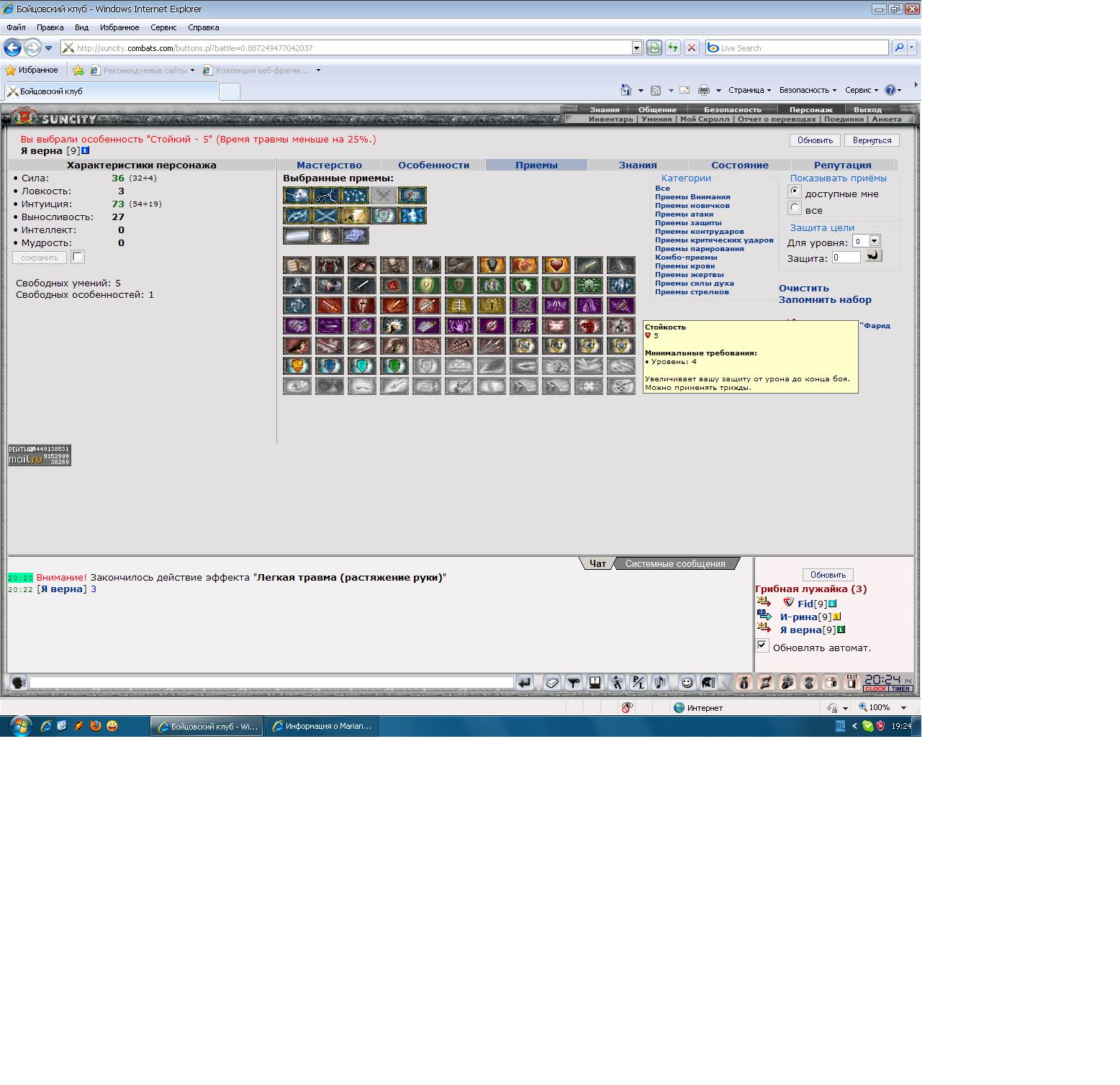This screenshot has height=1085, width=1120.
Task: Open the Windows Start button
Action: [20, 726]
